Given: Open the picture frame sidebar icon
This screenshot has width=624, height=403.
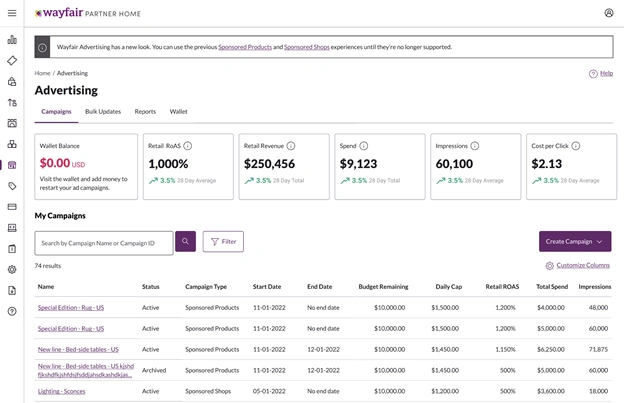Looking at the screenshot, I should (12, 123).
